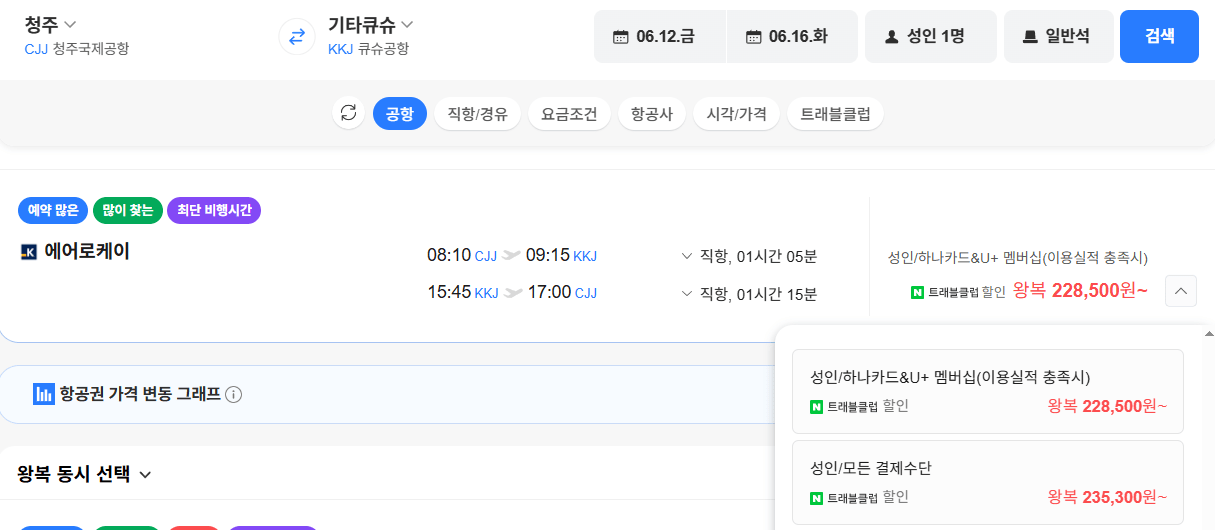Select the 트래블클럽 filter tab
Viewport: 1215px width, 530px height.
[x=835, y=113]
